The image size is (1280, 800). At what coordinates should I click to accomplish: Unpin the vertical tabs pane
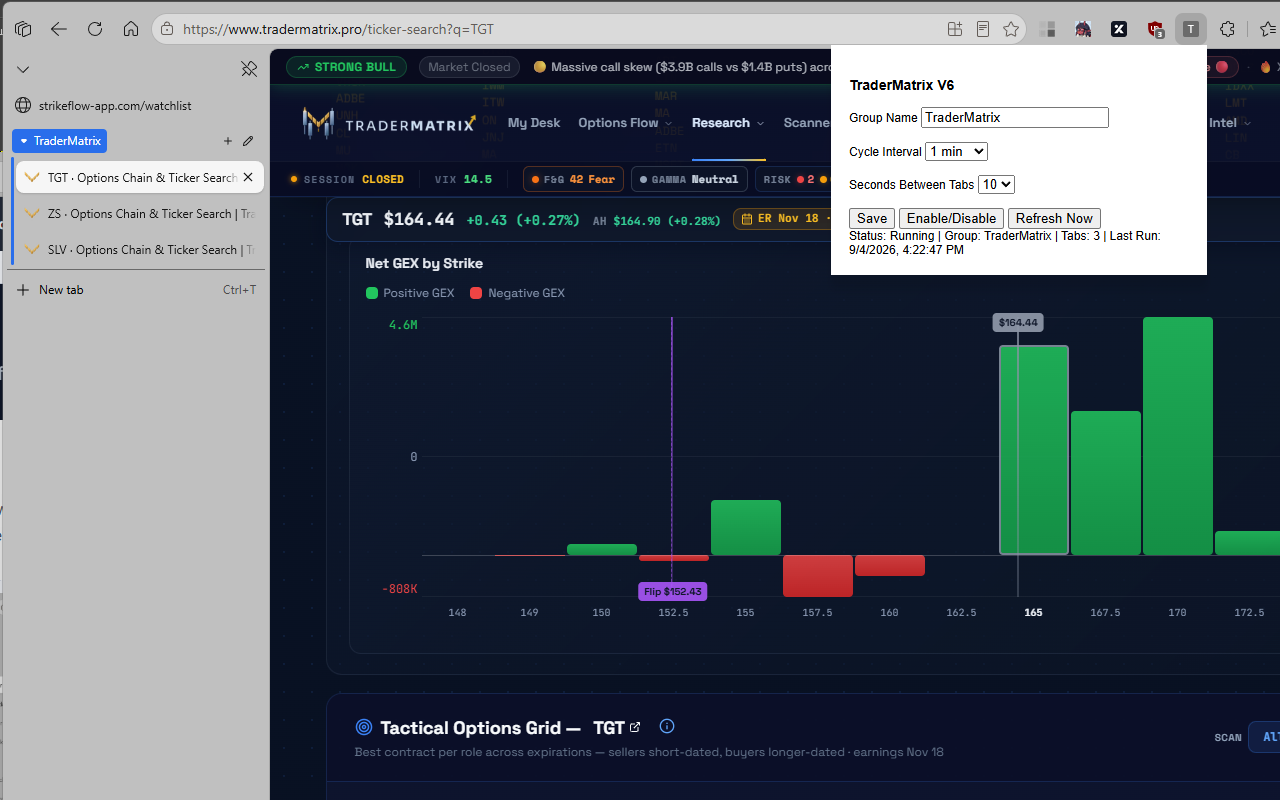point(249,69)
